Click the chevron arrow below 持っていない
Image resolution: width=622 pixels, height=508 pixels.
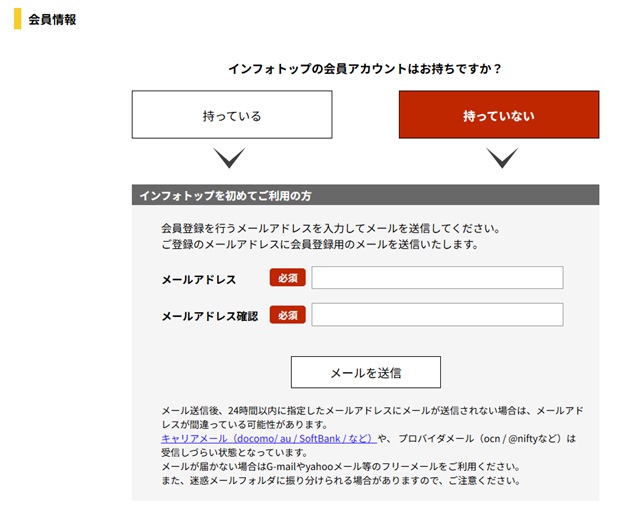(x=501, y=158)
